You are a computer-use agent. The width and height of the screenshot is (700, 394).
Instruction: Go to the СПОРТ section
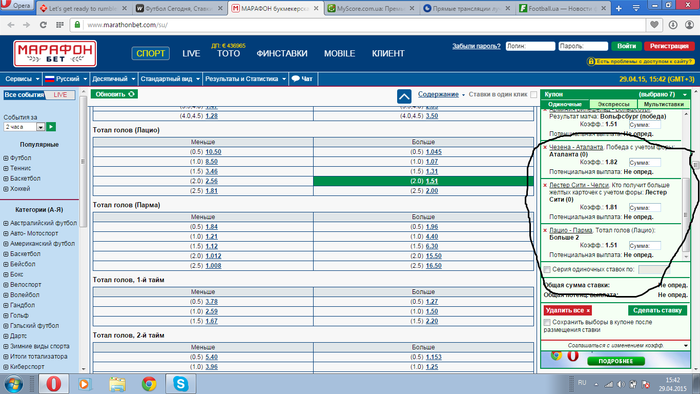click(150, 54)
